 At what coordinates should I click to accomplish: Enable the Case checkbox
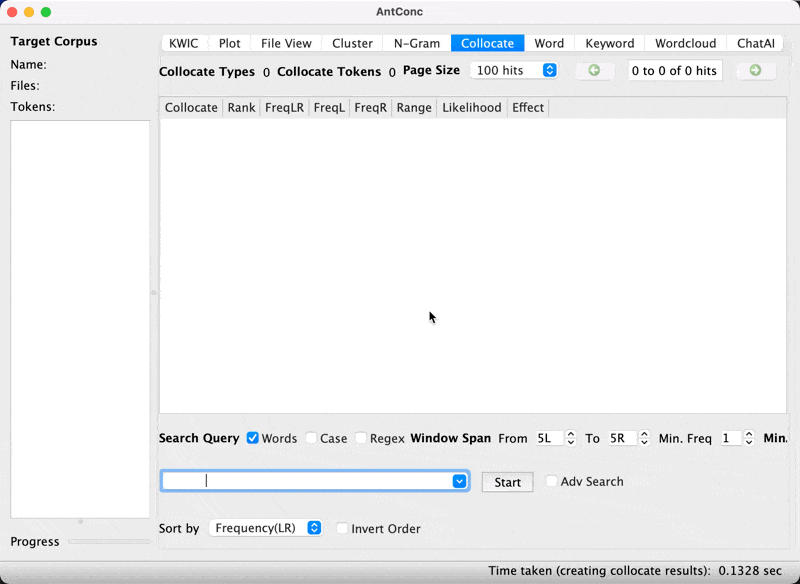coord(311,438)
